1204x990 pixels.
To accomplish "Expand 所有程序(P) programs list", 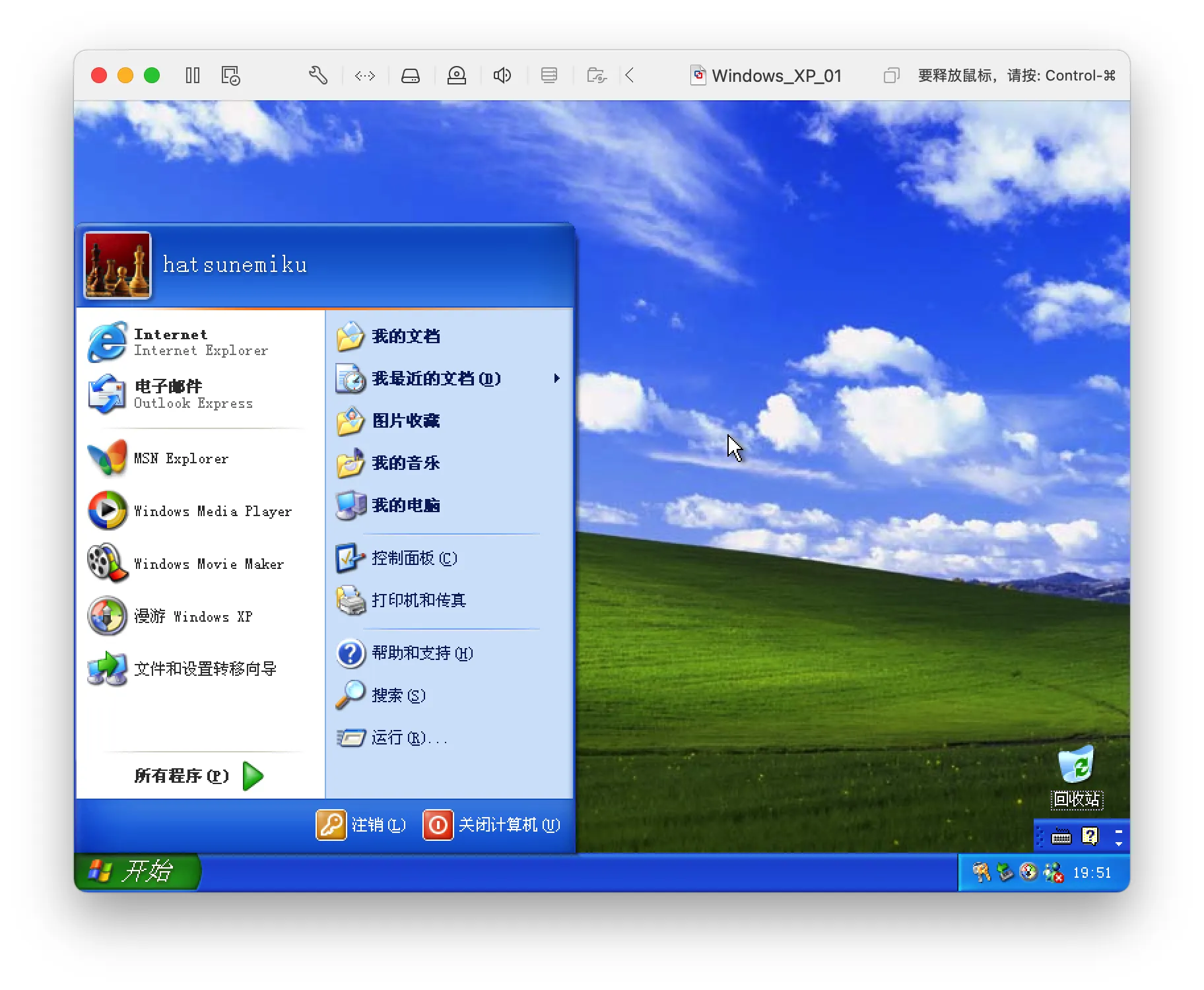I will point(199,775).
